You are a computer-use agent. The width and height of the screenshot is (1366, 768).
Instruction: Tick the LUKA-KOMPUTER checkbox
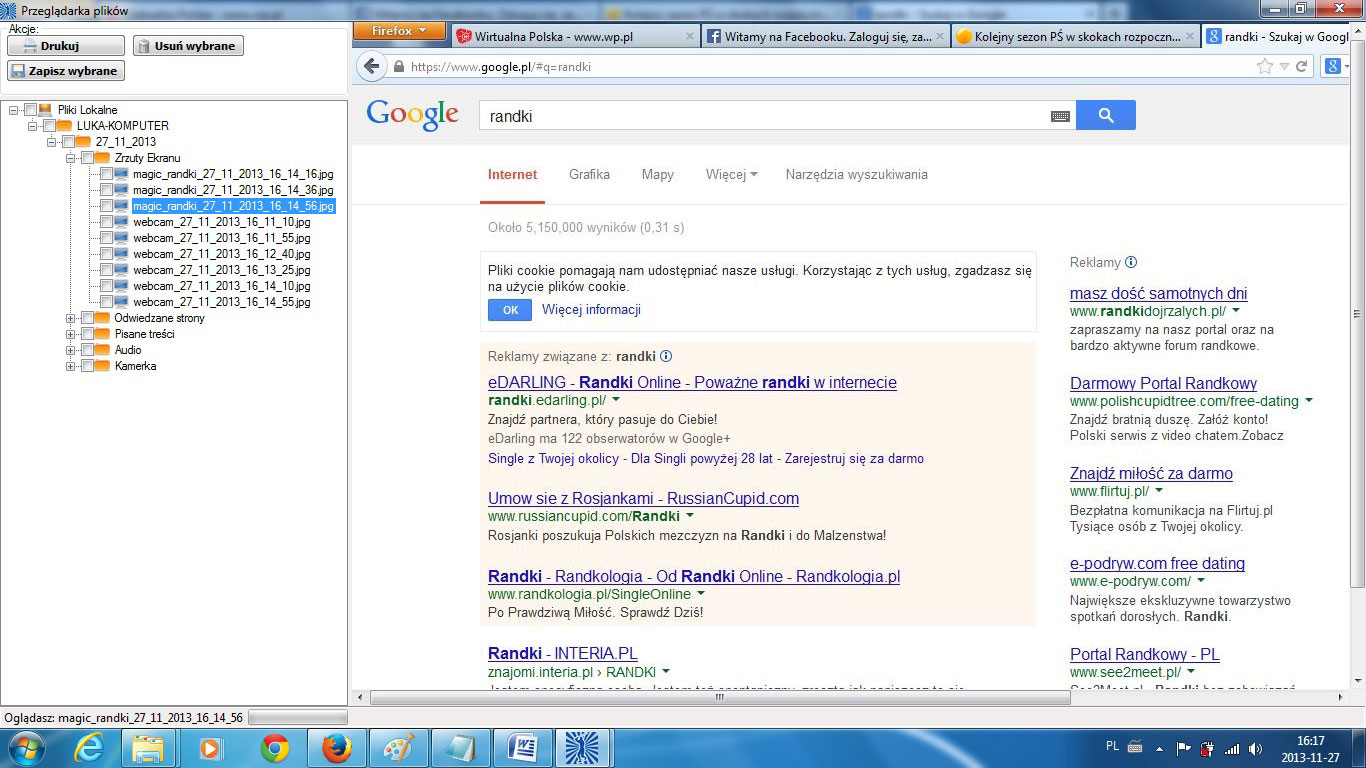pyautogui.click(x=49, y=126)
